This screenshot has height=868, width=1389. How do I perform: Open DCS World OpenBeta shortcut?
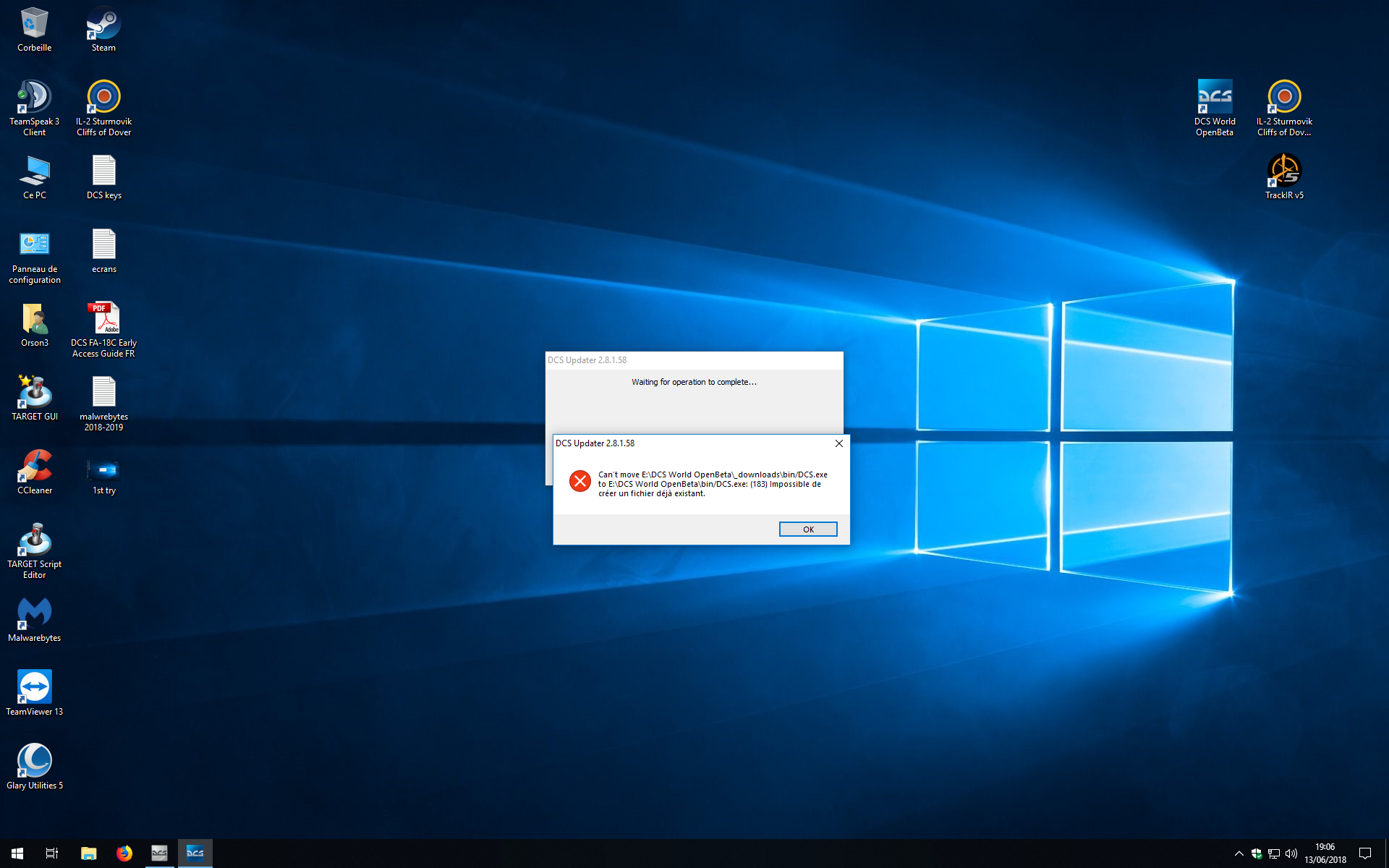pyautogui.click(x=1215, y=109)
